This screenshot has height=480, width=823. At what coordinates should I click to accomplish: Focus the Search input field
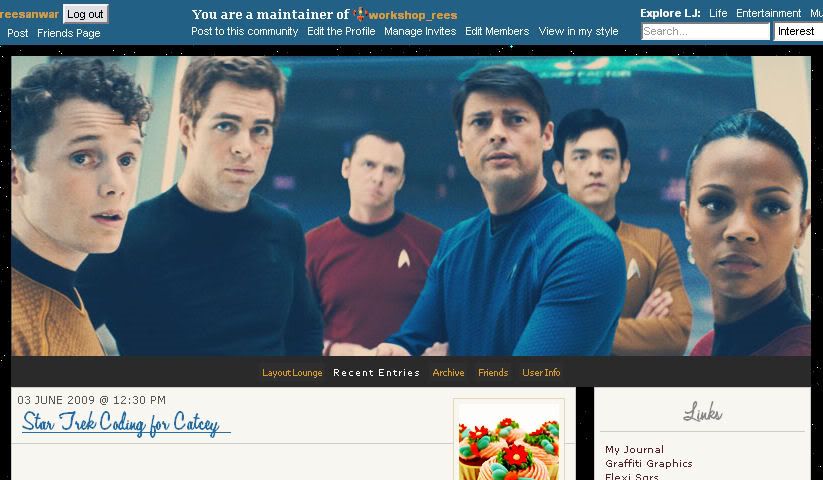pyautogui.click(x=705, y=31)
